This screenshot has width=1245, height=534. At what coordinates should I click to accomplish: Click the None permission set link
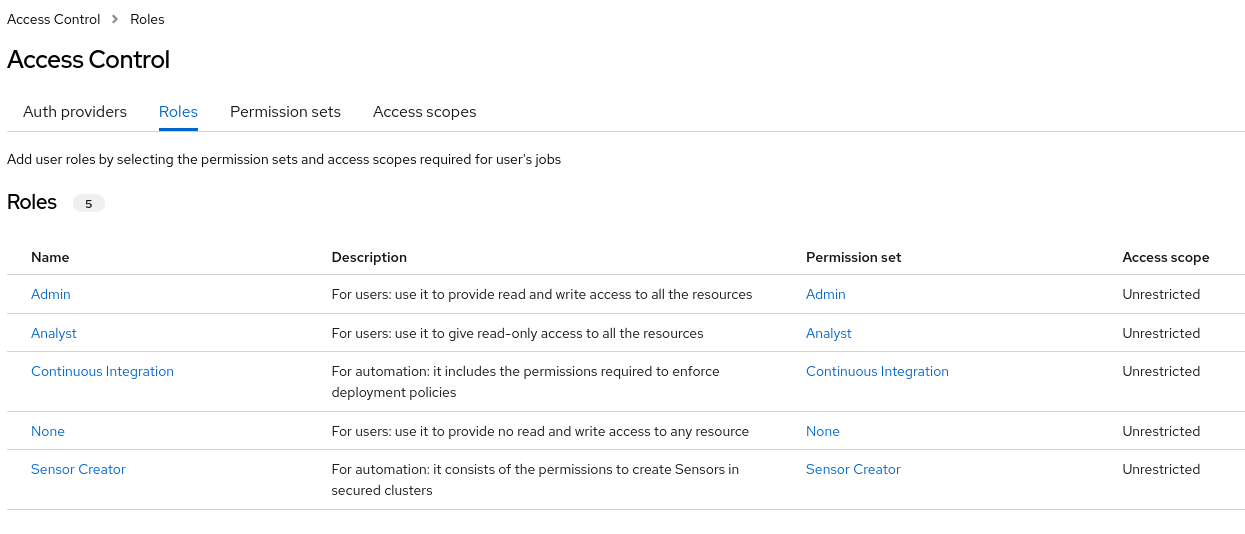[x=822, y=431]
